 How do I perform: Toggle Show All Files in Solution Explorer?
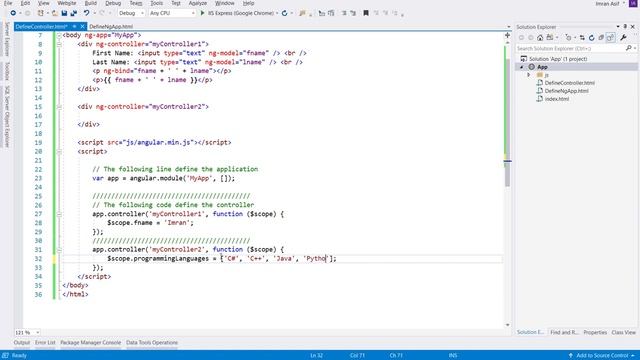click(x=611, y=38)
